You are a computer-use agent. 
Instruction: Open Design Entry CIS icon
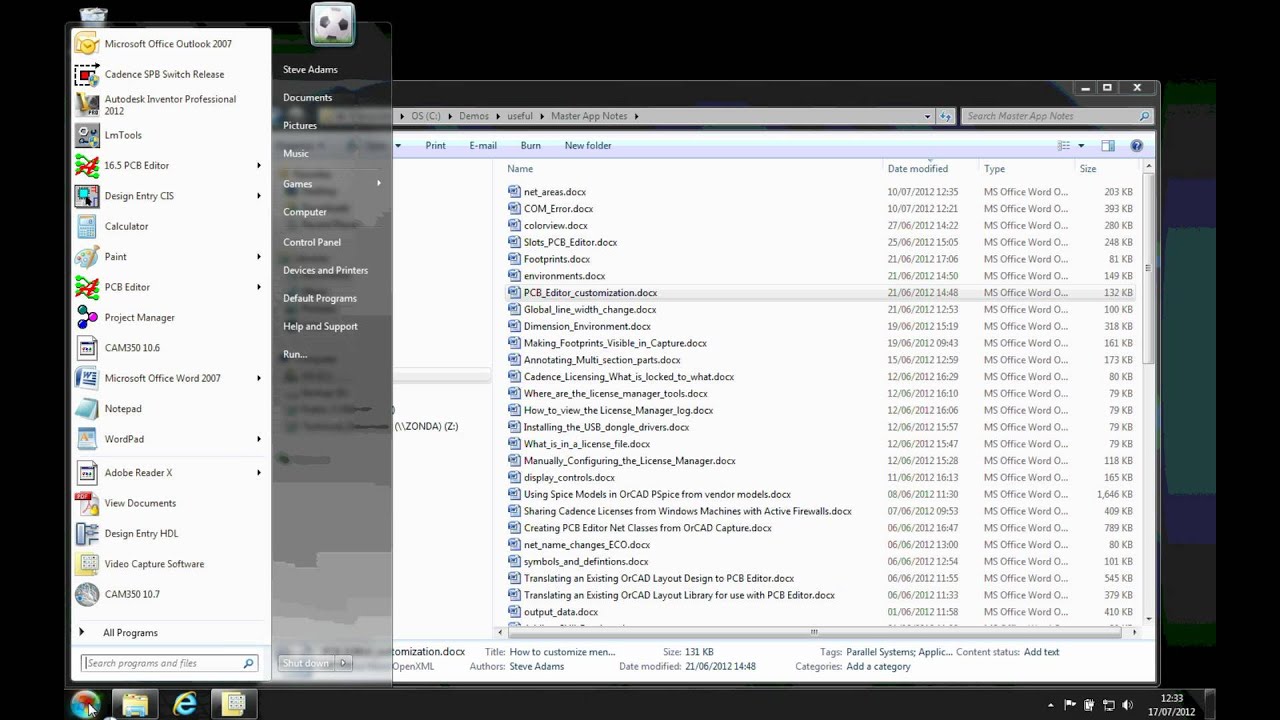coord(88,196)
